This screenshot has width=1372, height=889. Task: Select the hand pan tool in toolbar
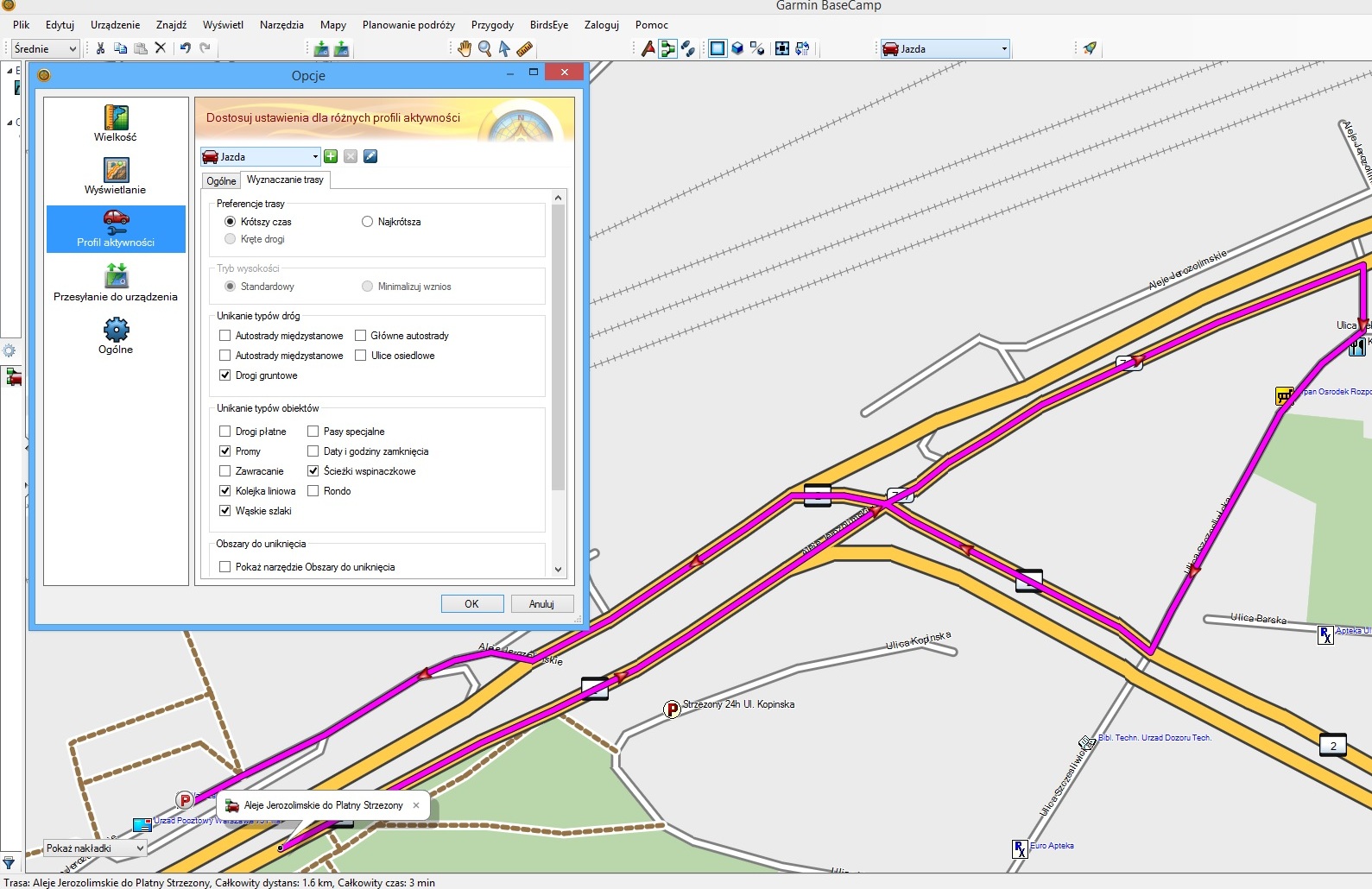pyautogui.click(x=465, y=49)
